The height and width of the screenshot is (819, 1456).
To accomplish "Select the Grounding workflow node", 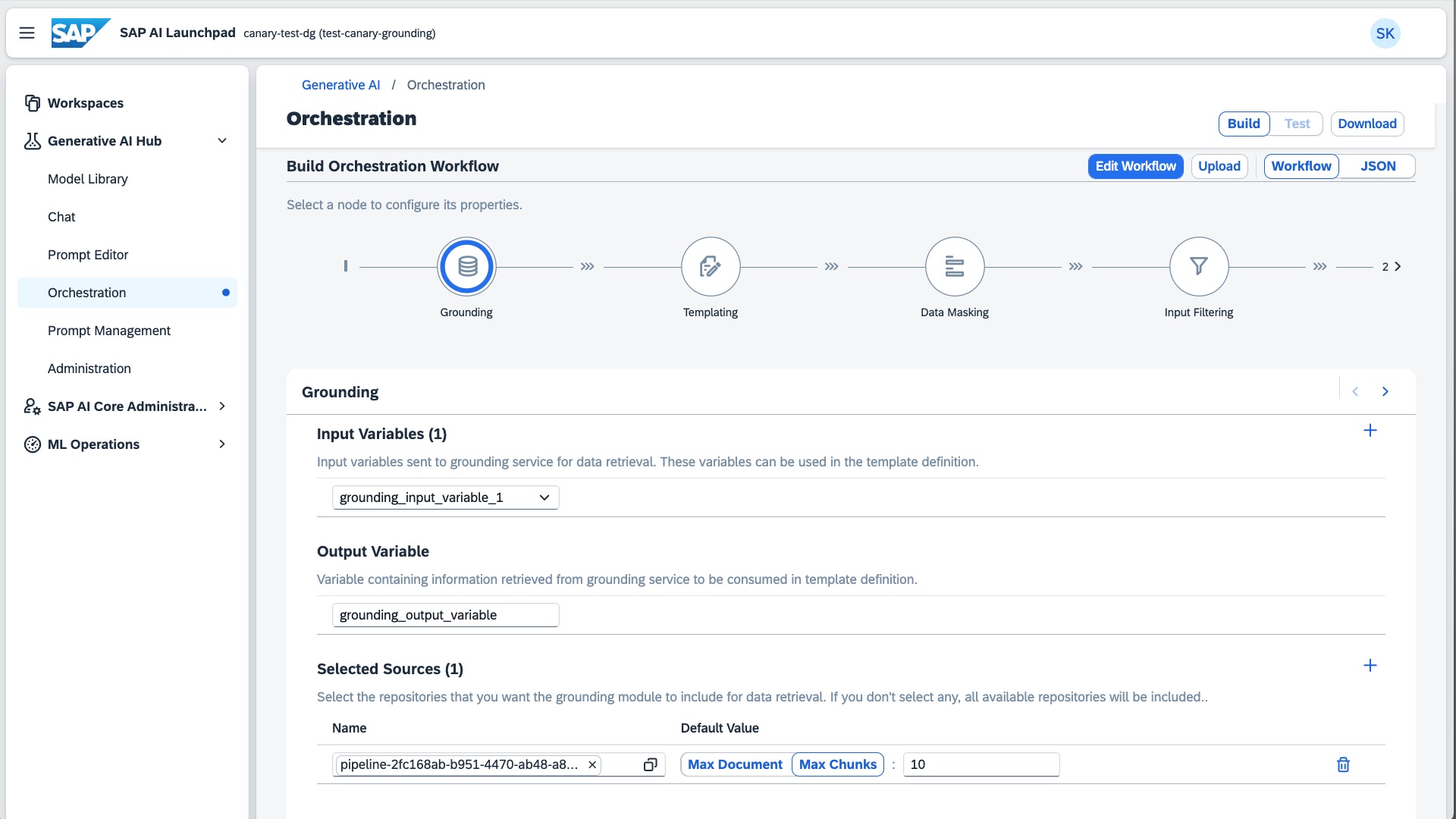I will click(466, 266).
